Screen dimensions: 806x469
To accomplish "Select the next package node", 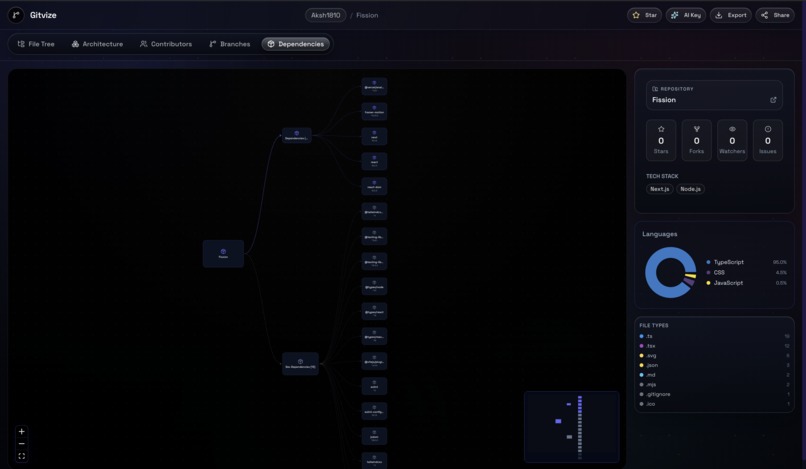I will pyautogui.click(x=374, y=136).
